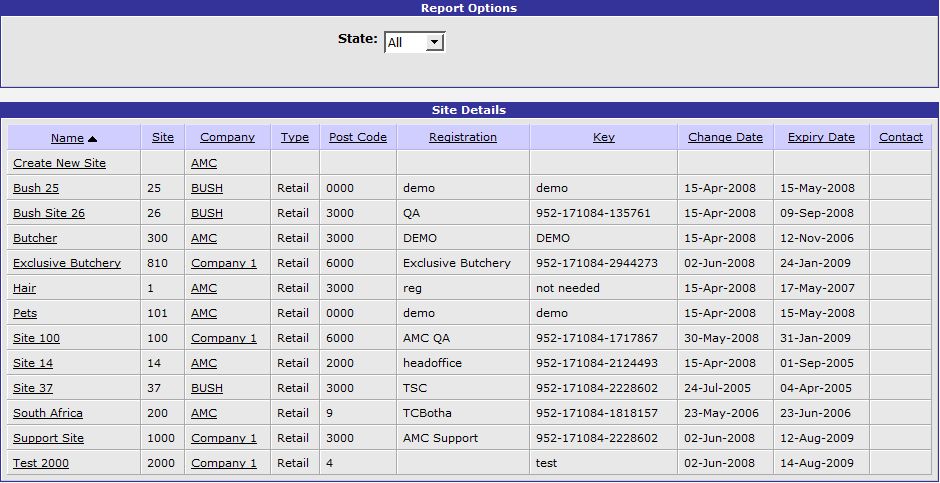
Task: Sort by Expiry Date header
Action: [x=821, y=137]
